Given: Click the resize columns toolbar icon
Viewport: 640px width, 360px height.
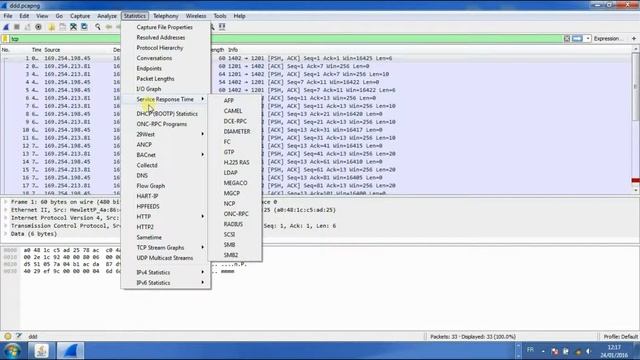Looking at the screenshot, I should (222, 27).
